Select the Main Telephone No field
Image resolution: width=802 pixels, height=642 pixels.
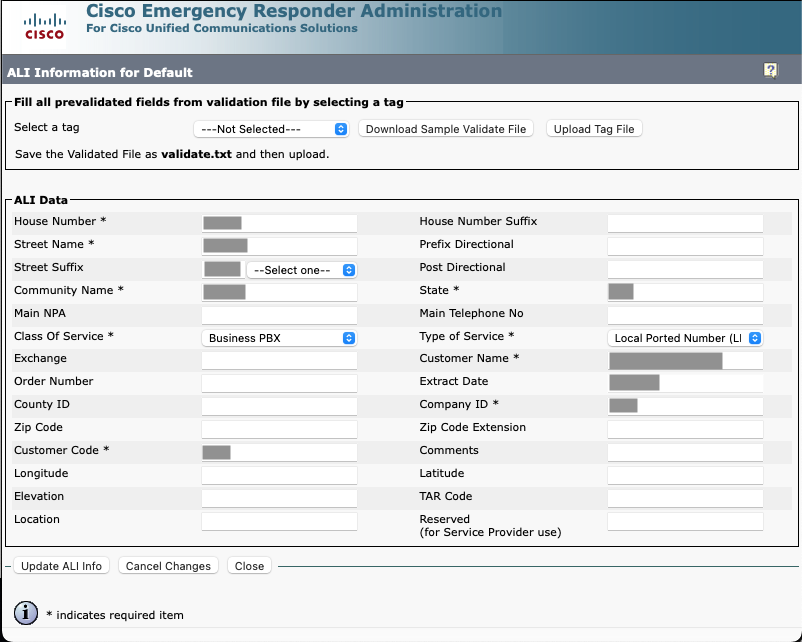tap(685, 314)
